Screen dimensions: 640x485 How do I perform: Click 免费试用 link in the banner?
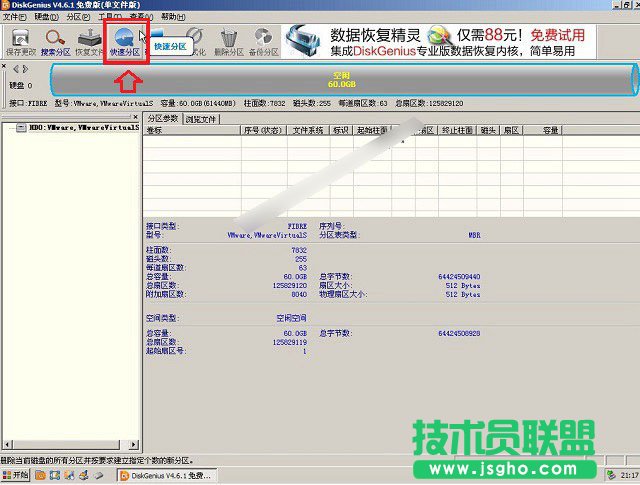(558, 35)
